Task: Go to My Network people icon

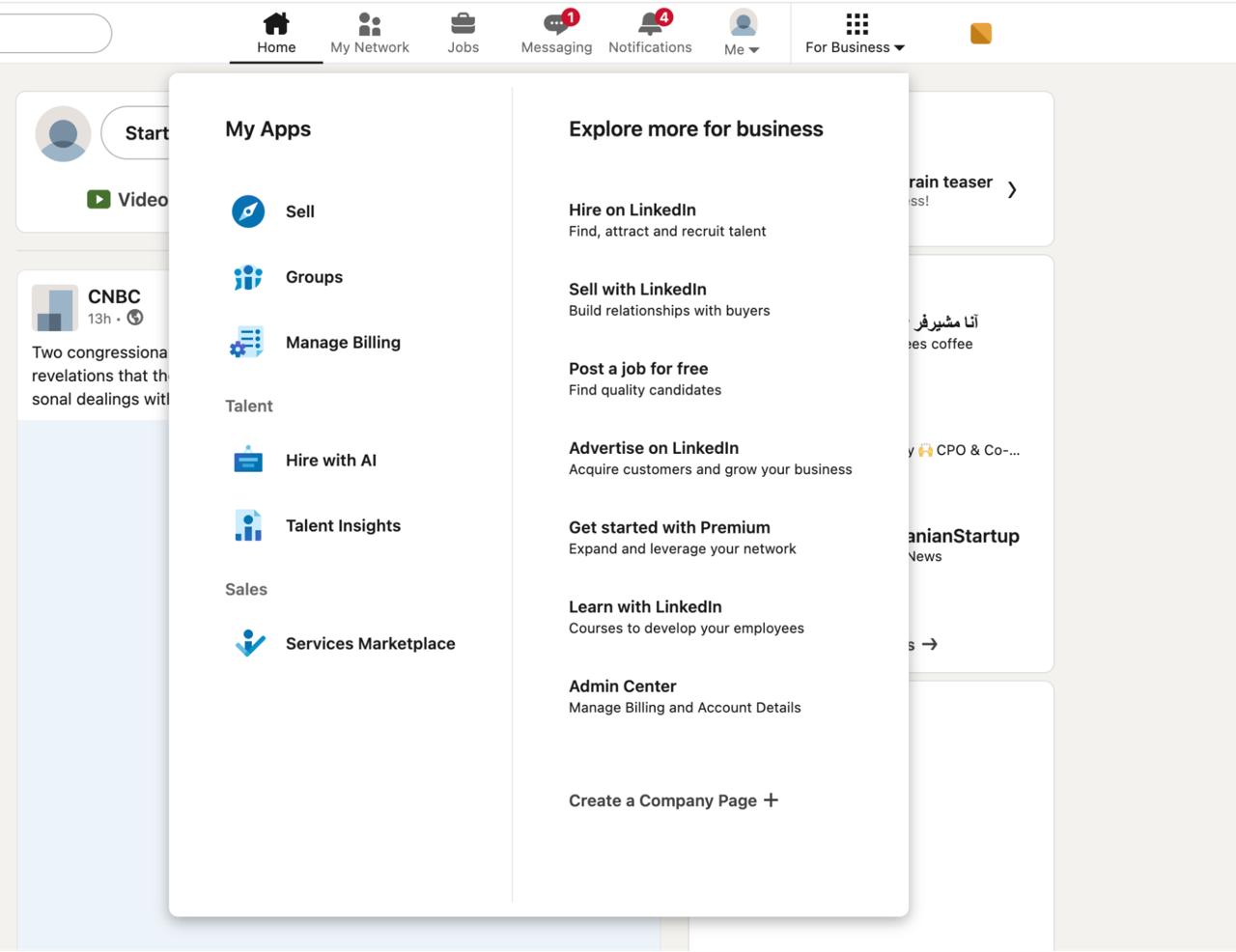Action: (x=369, y=23)
